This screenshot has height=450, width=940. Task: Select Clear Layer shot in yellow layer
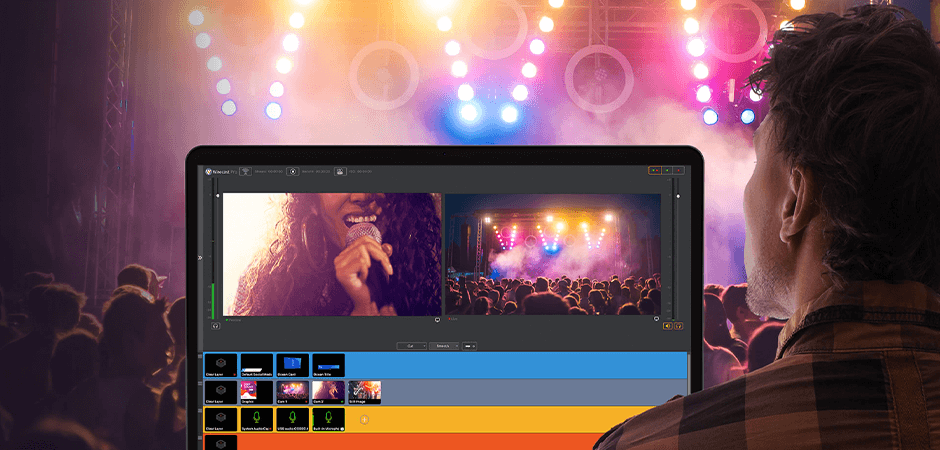point(221,419)
